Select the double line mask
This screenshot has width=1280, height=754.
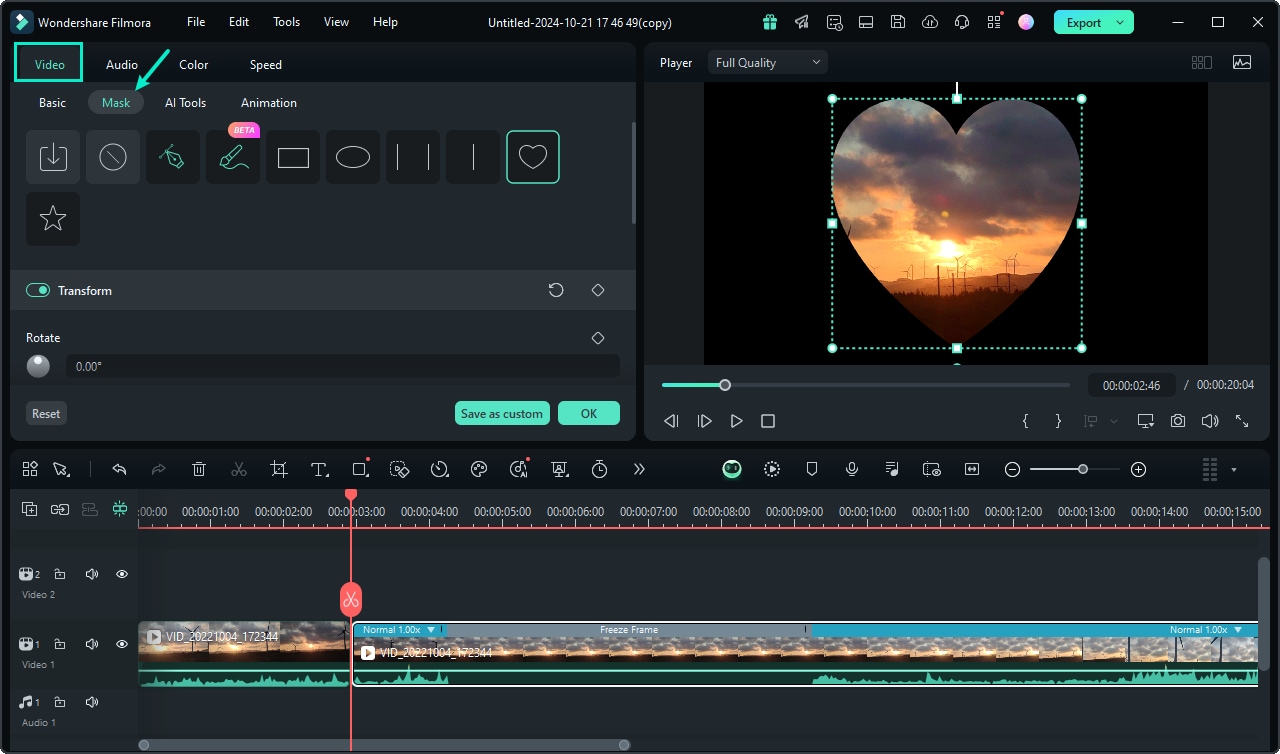coord(413,157)
